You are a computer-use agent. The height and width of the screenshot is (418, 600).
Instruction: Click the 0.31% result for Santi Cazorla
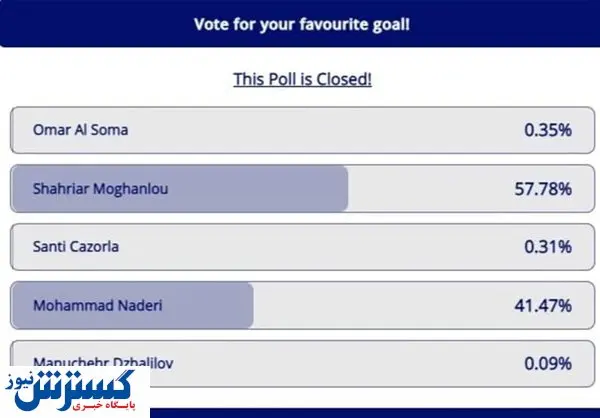[548, 246]
